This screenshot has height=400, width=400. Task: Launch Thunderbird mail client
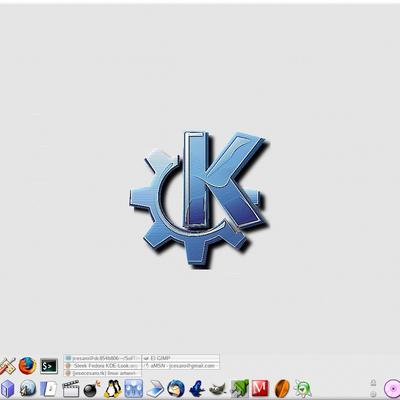176,388
